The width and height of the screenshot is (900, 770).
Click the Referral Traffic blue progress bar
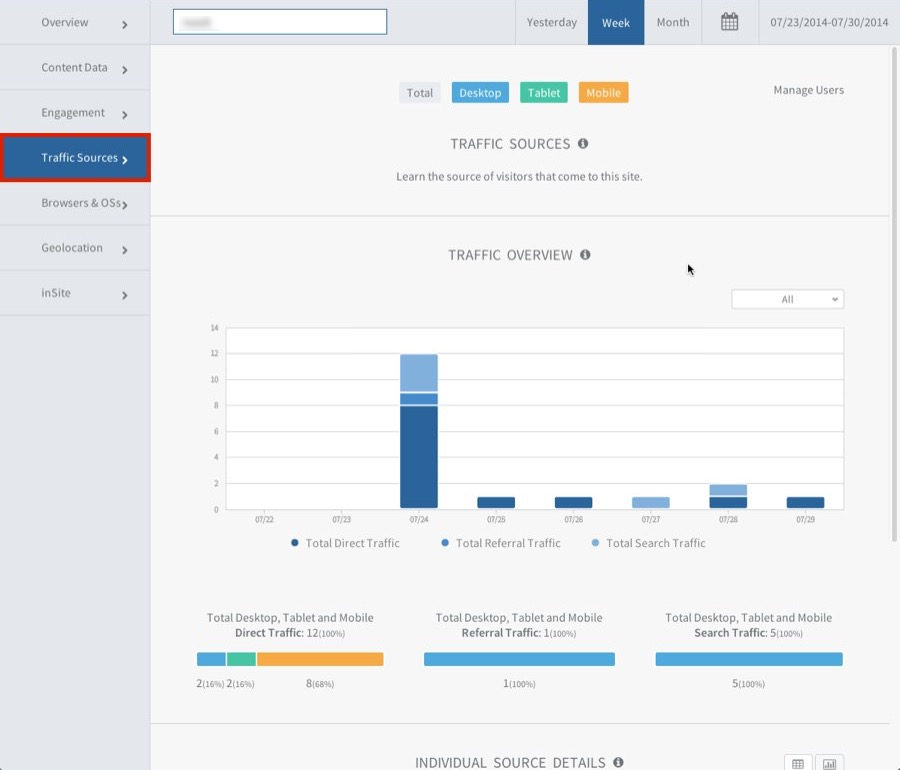tap(519, 659)
